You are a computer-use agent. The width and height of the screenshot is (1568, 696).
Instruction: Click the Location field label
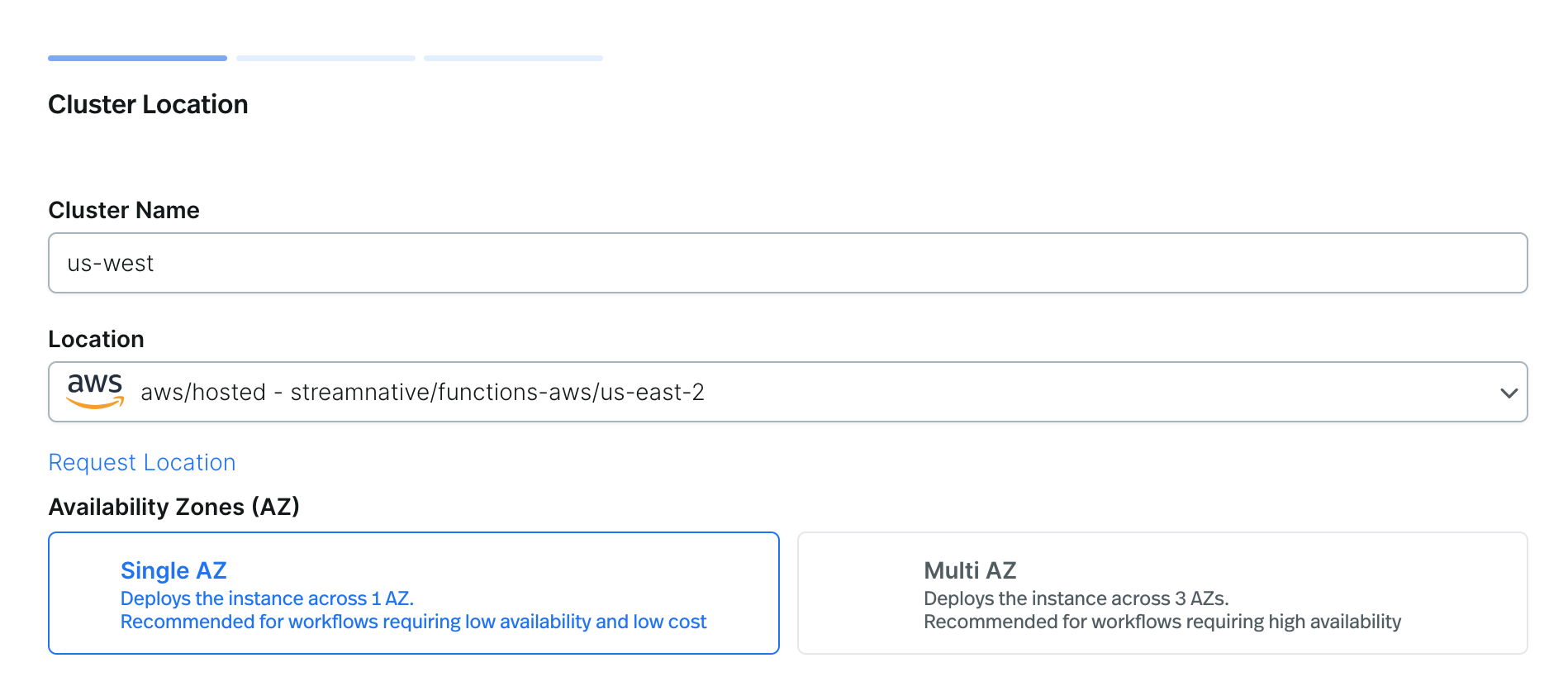pos(96,339)
